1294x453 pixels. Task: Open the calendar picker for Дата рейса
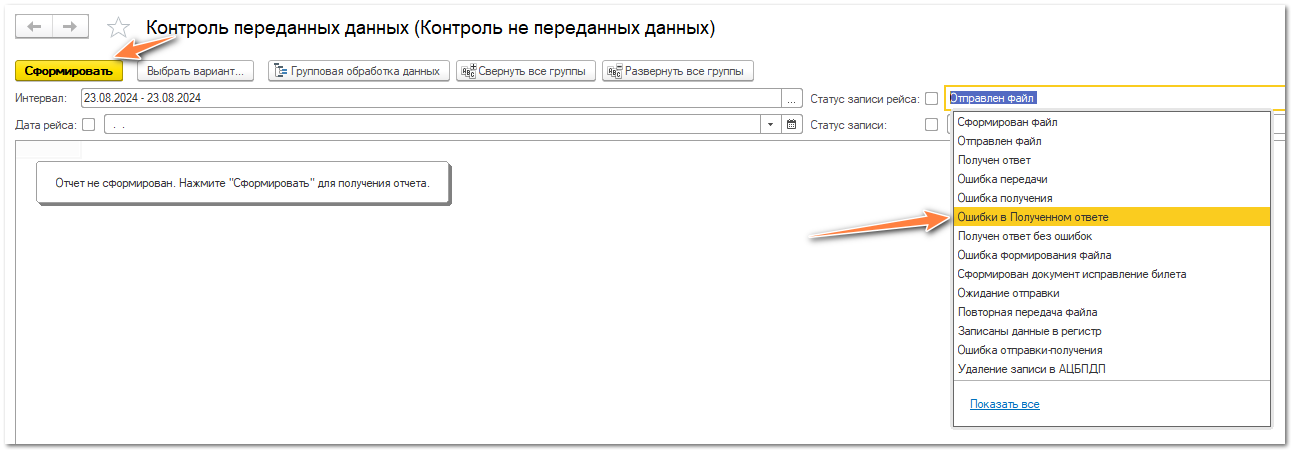[792, 125]
